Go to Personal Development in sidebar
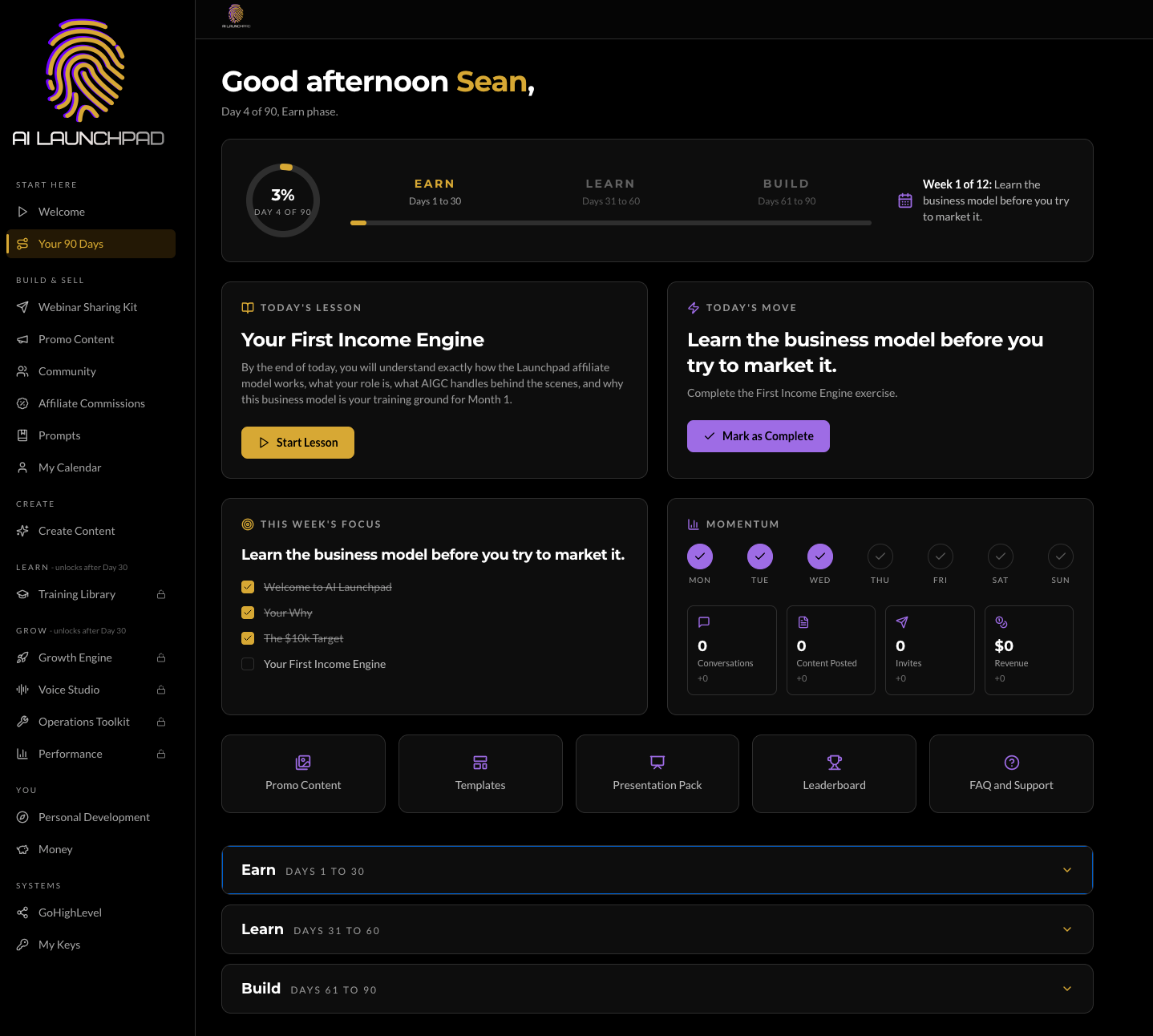The width and height of the screenshot is (1153, 1036). (91, 817)
